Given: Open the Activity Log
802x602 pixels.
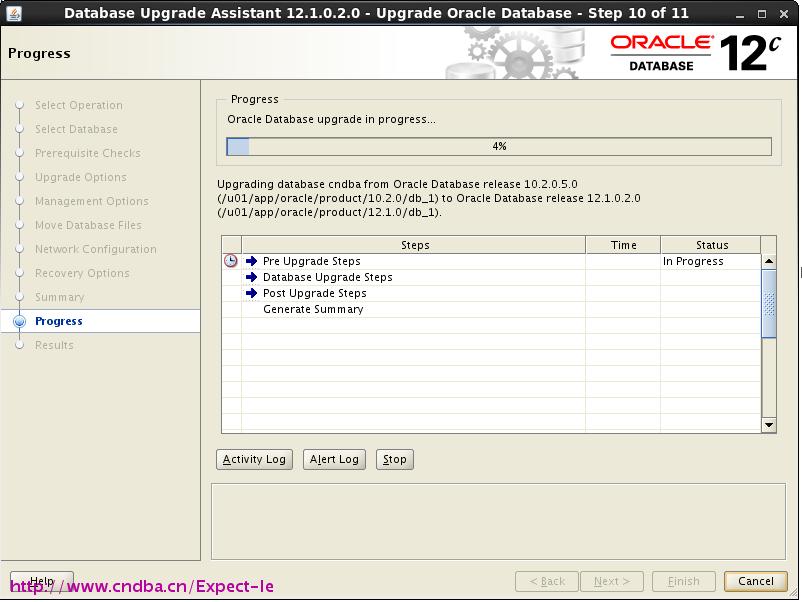Looking at the screenshot, I should [254, 459].
